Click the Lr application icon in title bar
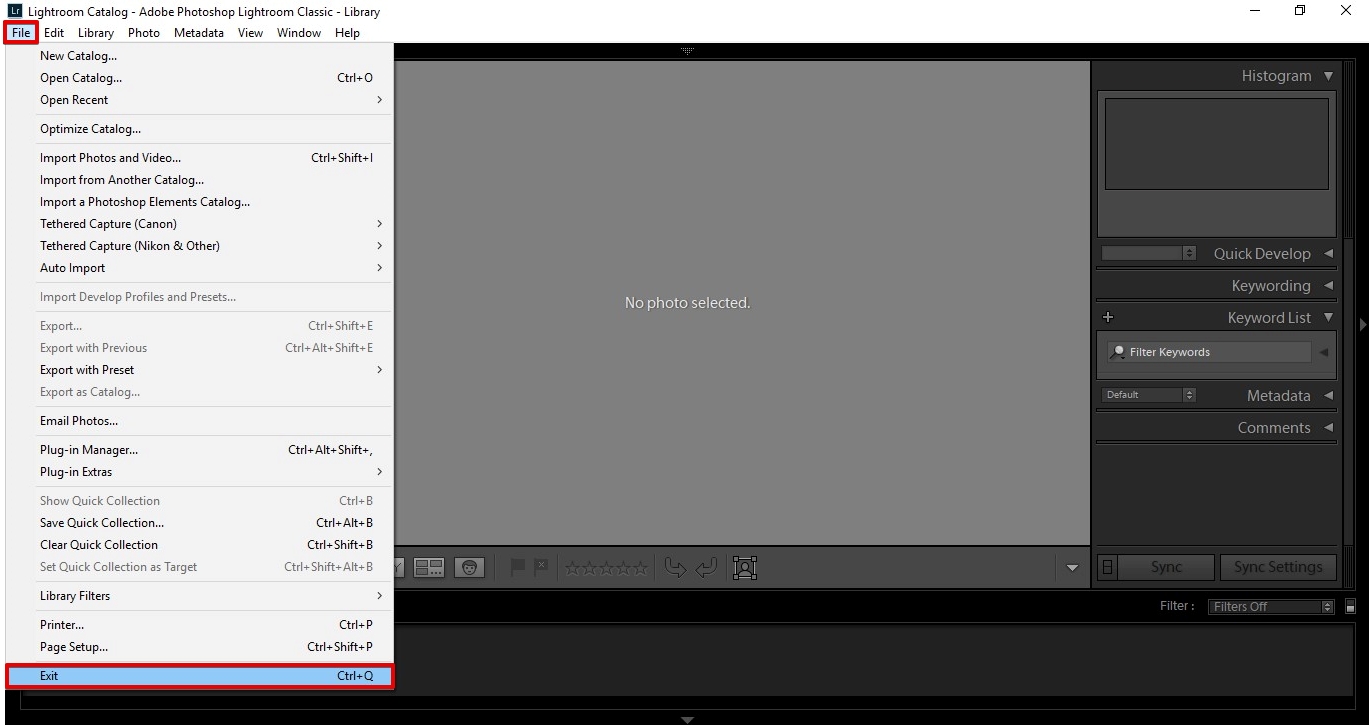This screenshot has width=1369, height=725. (14, 11)
